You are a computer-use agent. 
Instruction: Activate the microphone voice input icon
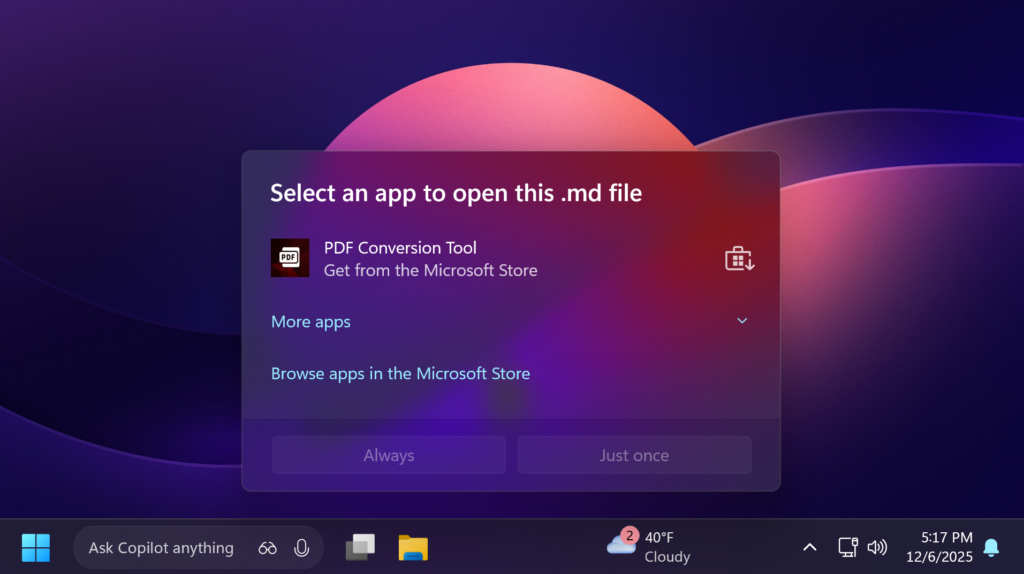(301, 548)
